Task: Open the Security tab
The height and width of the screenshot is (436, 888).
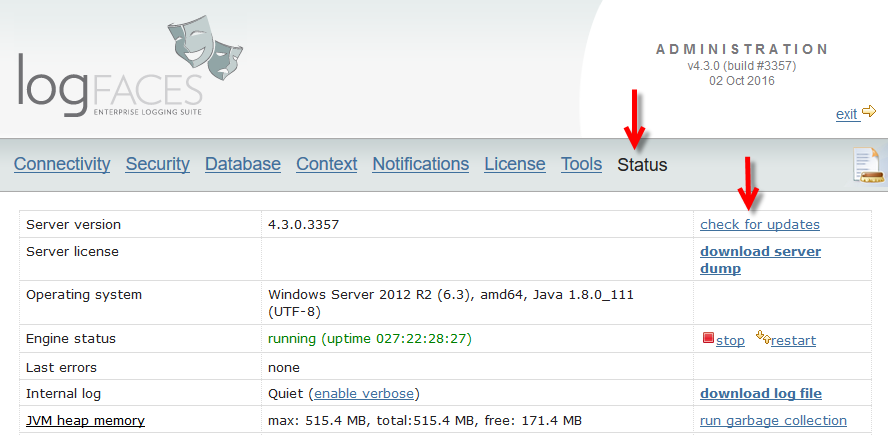Action: point(157,164)
